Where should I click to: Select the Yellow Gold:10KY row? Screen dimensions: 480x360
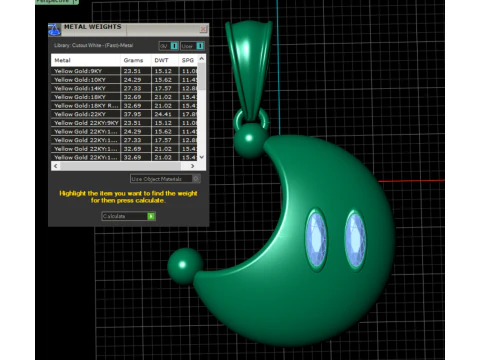click(x=125, y=80)
